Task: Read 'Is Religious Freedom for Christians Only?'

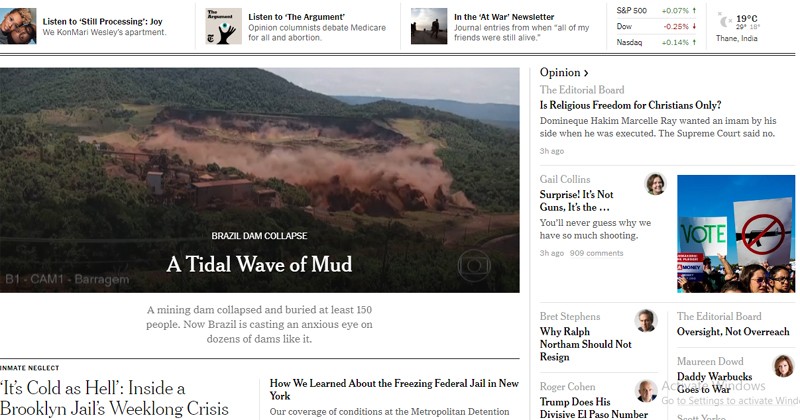Action: tap(631, 105)
